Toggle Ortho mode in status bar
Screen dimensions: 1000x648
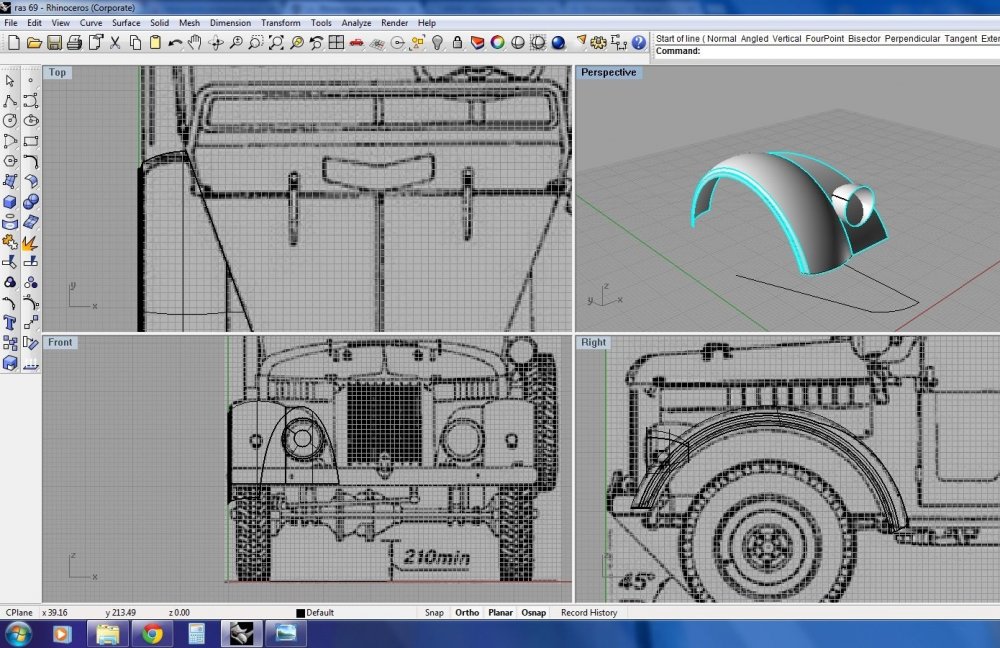pos(467,613)
